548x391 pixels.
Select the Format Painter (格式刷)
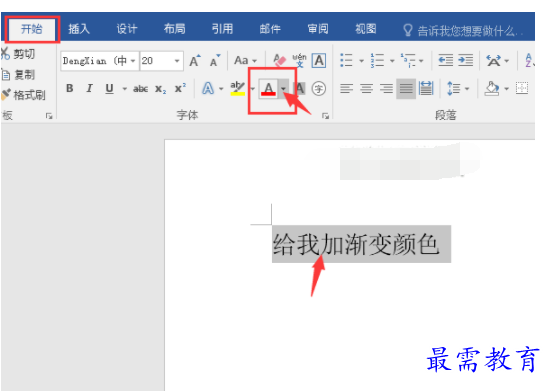tap(23, 95)
